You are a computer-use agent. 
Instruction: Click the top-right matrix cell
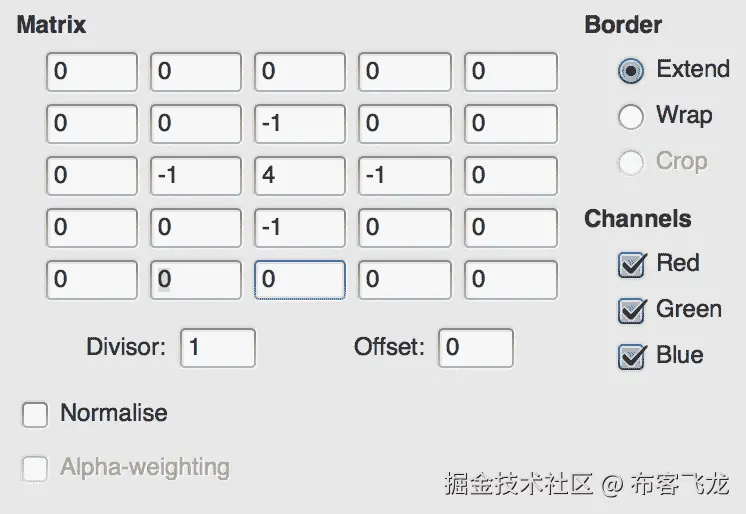pos(510,72)
